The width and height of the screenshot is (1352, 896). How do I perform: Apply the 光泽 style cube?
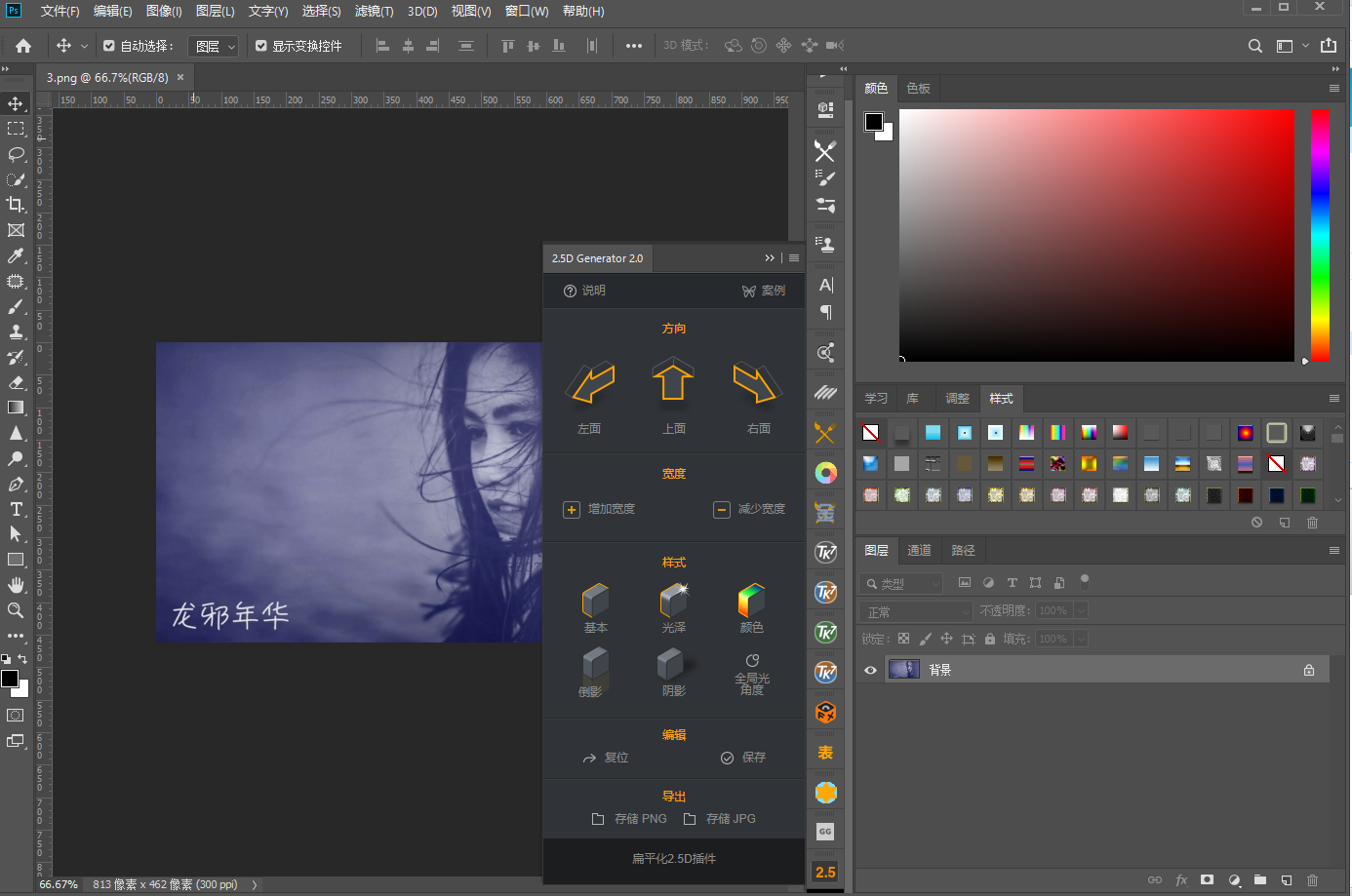click(673, 601)
